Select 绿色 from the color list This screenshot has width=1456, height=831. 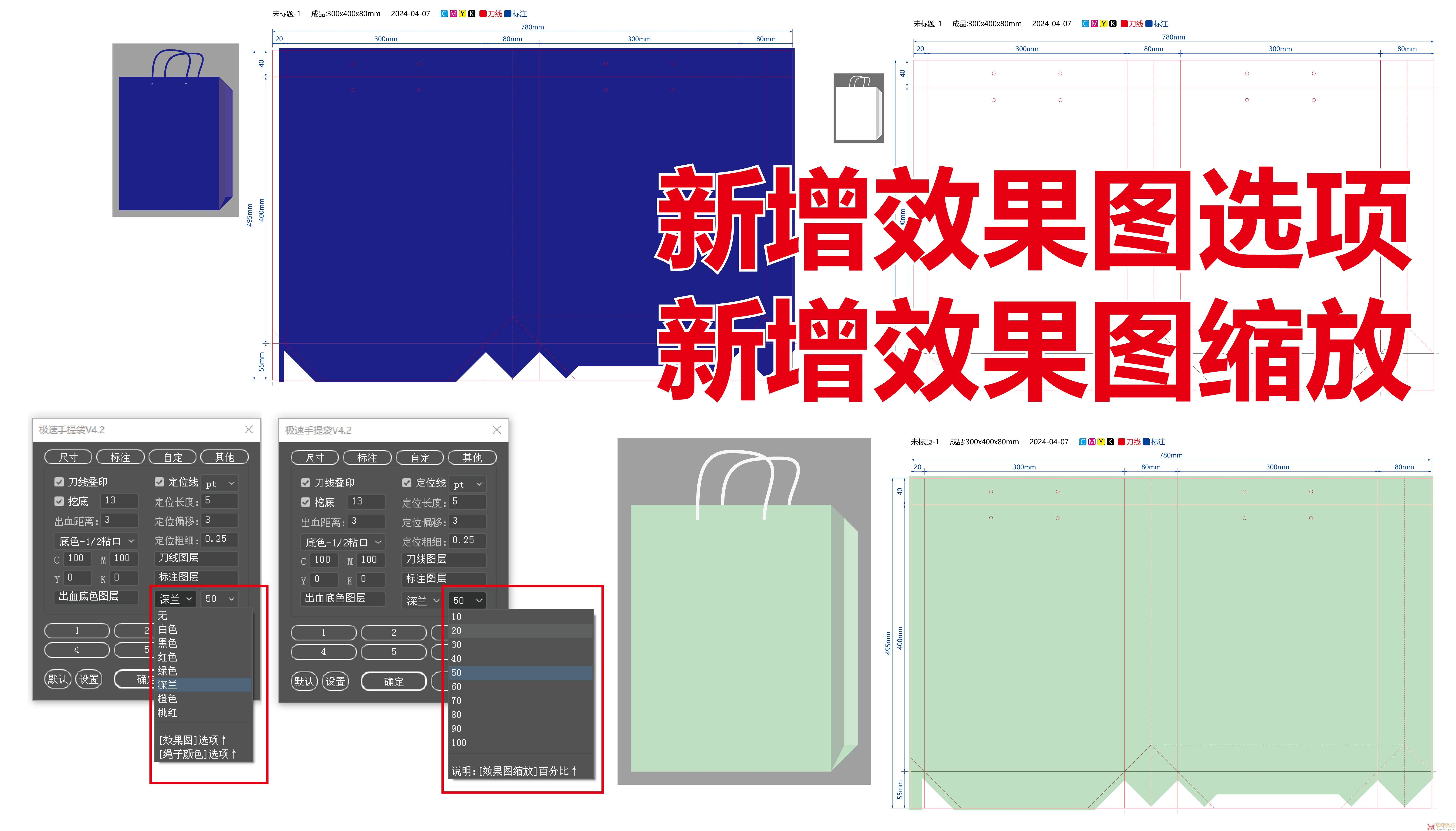pyautogui.click(x=203, y=671)
